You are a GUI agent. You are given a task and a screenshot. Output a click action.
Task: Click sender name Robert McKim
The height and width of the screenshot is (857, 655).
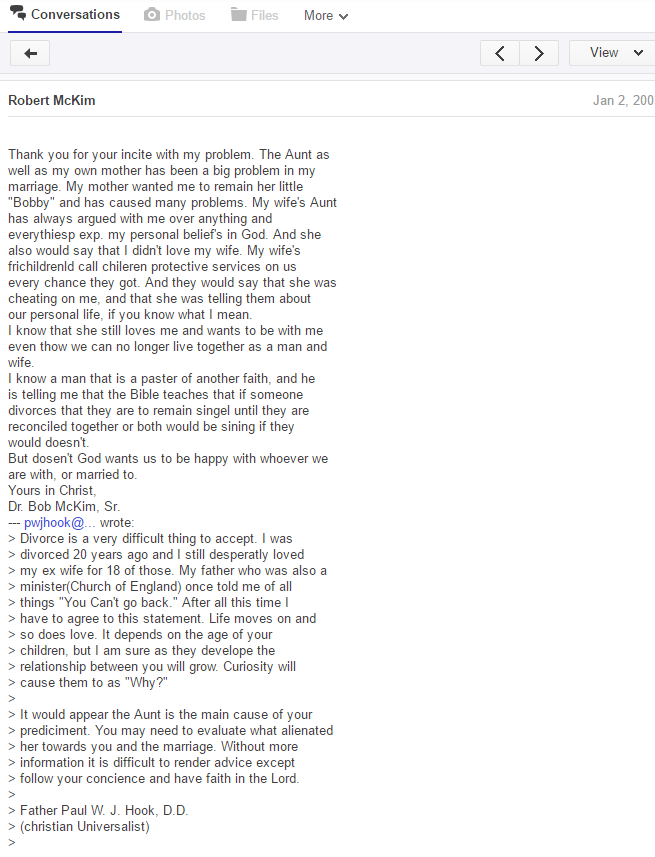51,101
